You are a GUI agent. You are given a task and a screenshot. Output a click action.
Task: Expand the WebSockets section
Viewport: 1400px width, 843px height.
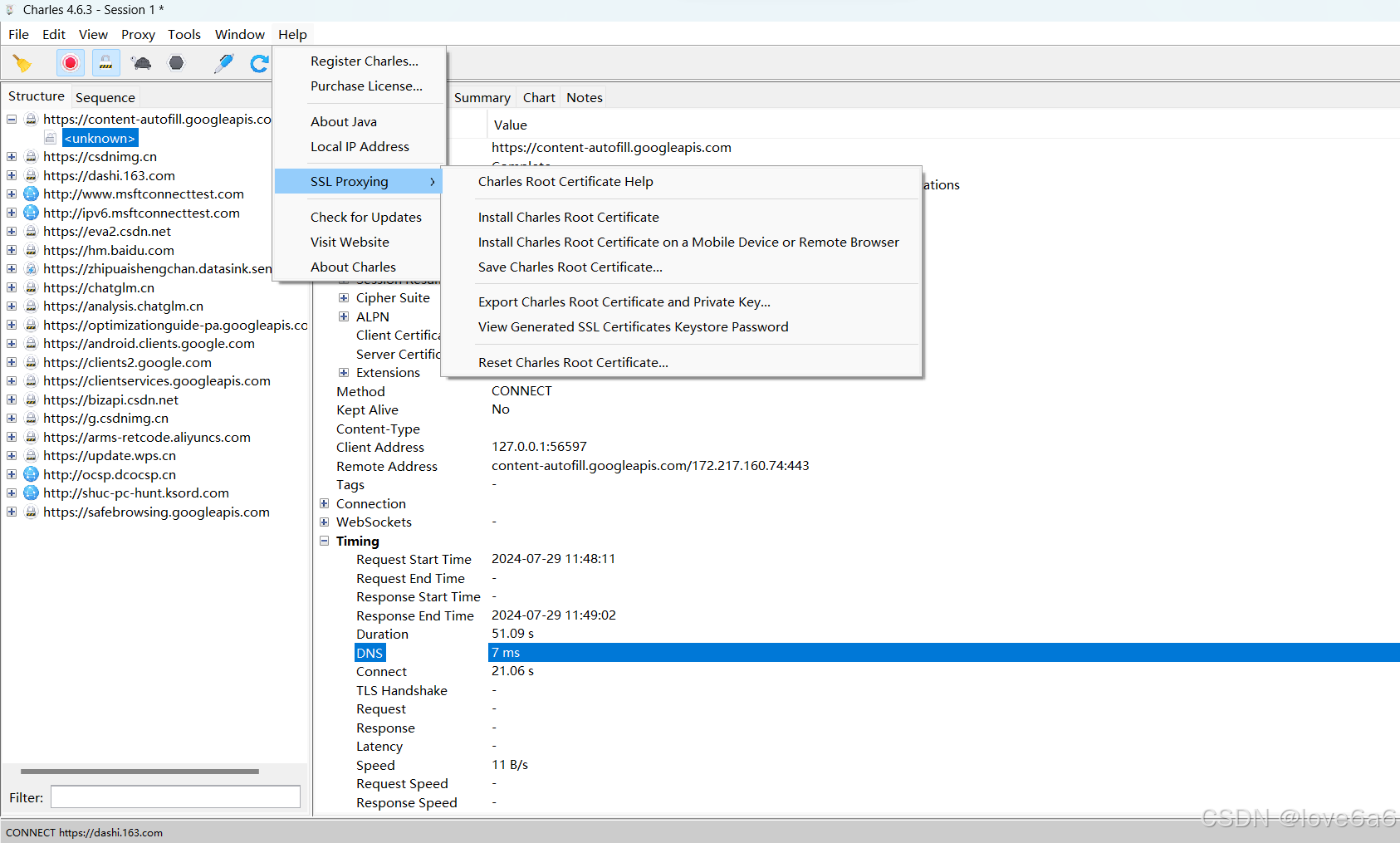coord(324,522)
